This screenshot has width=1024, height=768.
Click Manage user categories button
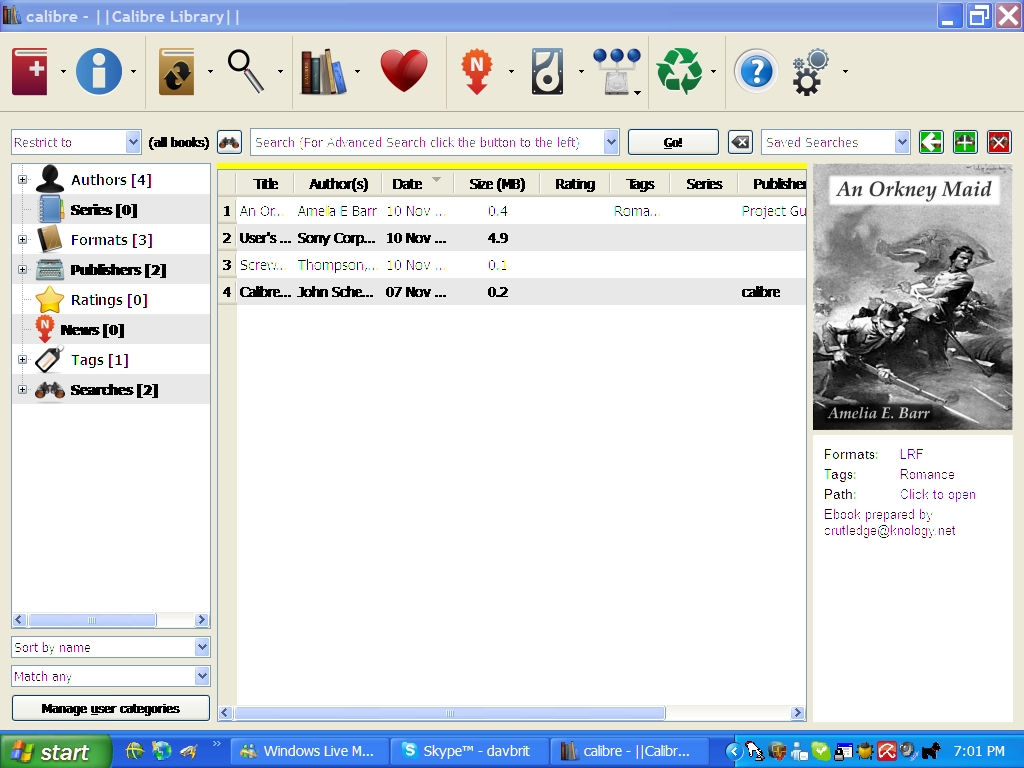pyautogui.click(x=110, y=709)
